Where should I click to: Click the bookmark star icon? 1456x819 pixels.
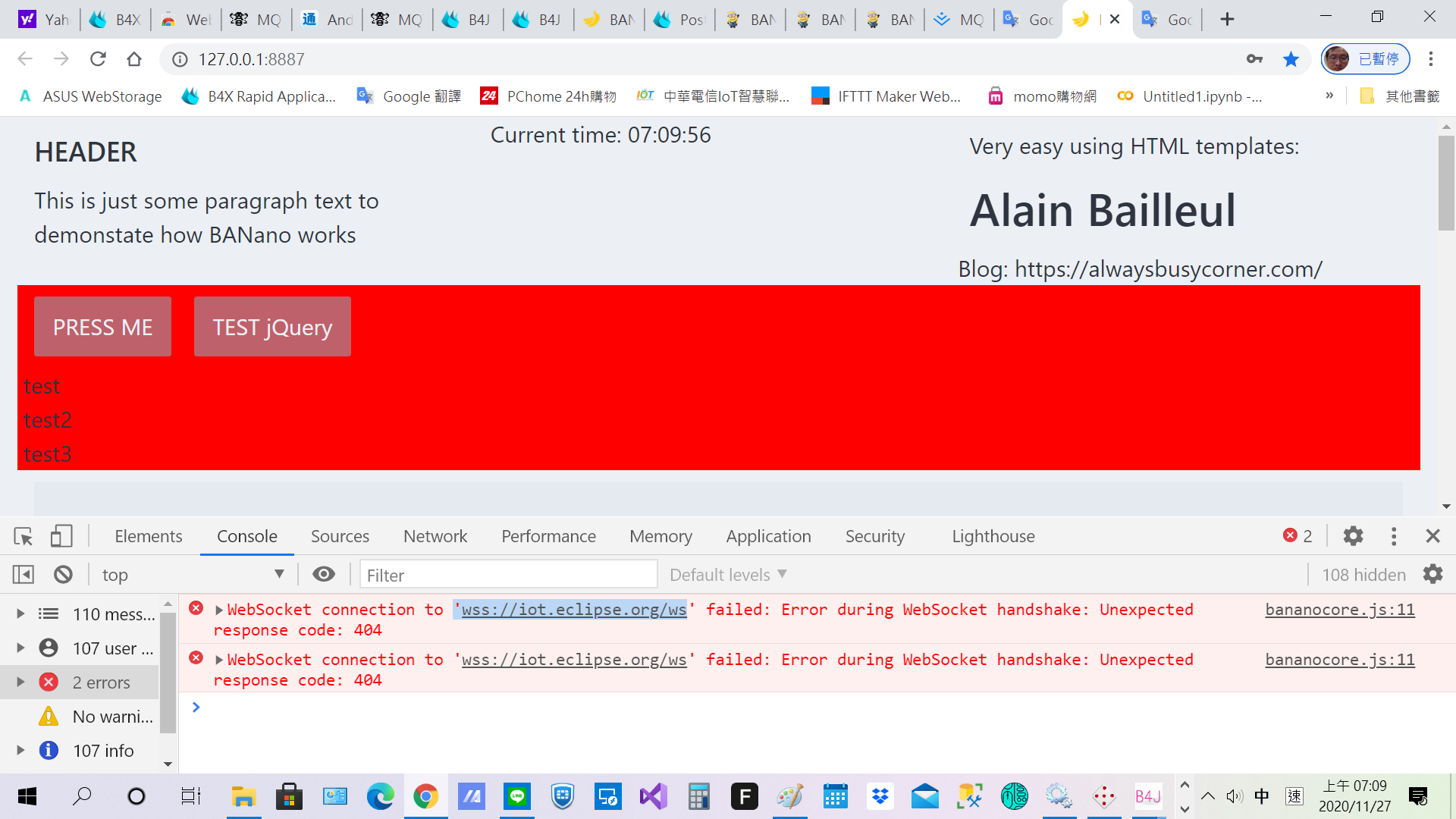tap(1291, 59)
